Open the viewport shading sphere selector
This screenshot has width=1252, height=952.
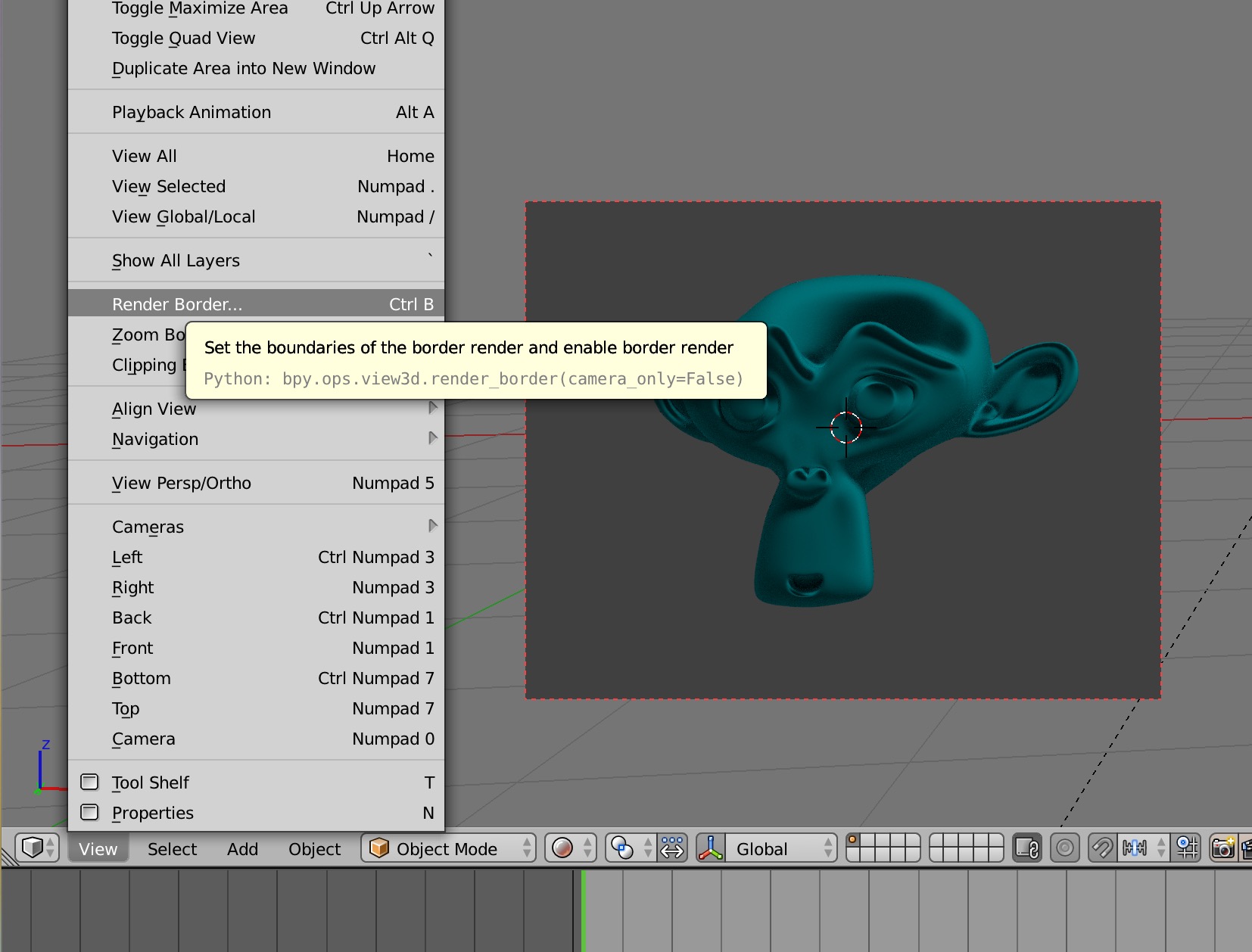[571, 848]
